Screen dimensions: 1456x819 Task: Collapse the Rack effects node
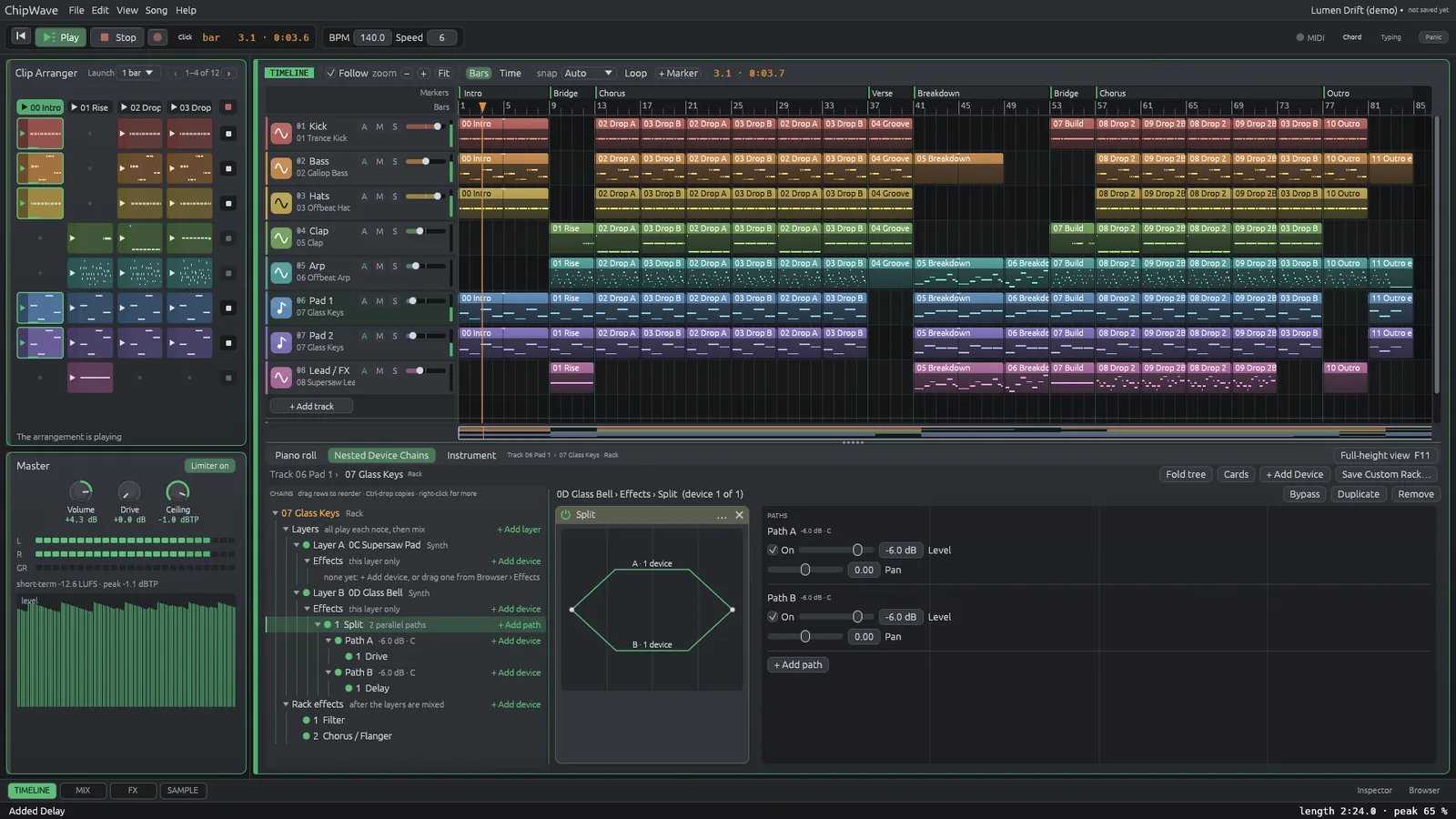click(x=286, y=704)
